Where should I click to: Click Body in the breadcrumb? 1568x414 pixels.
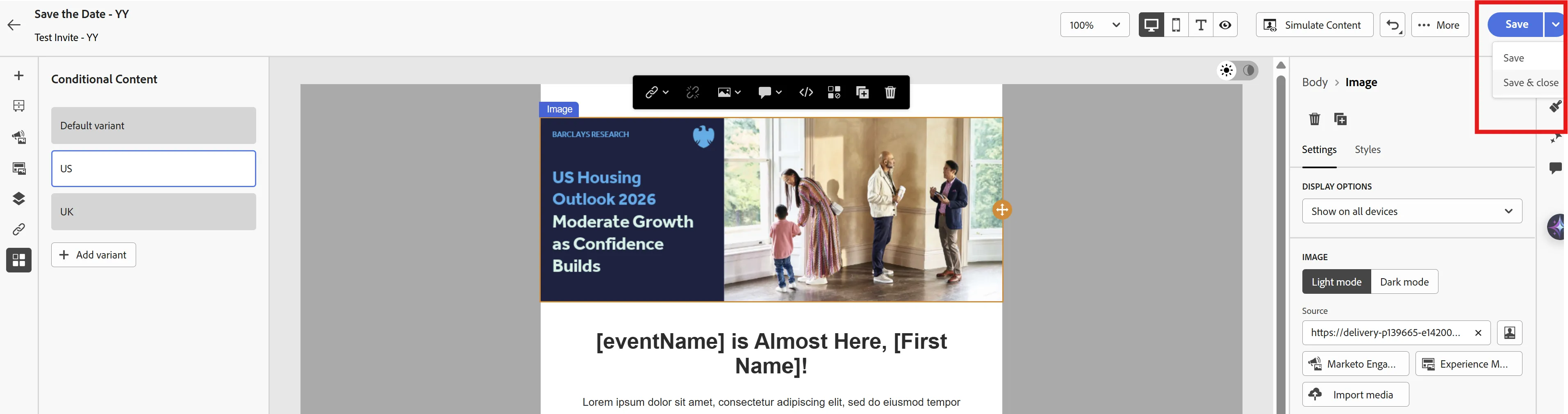pyautogui.click(x=1314, y=82)
